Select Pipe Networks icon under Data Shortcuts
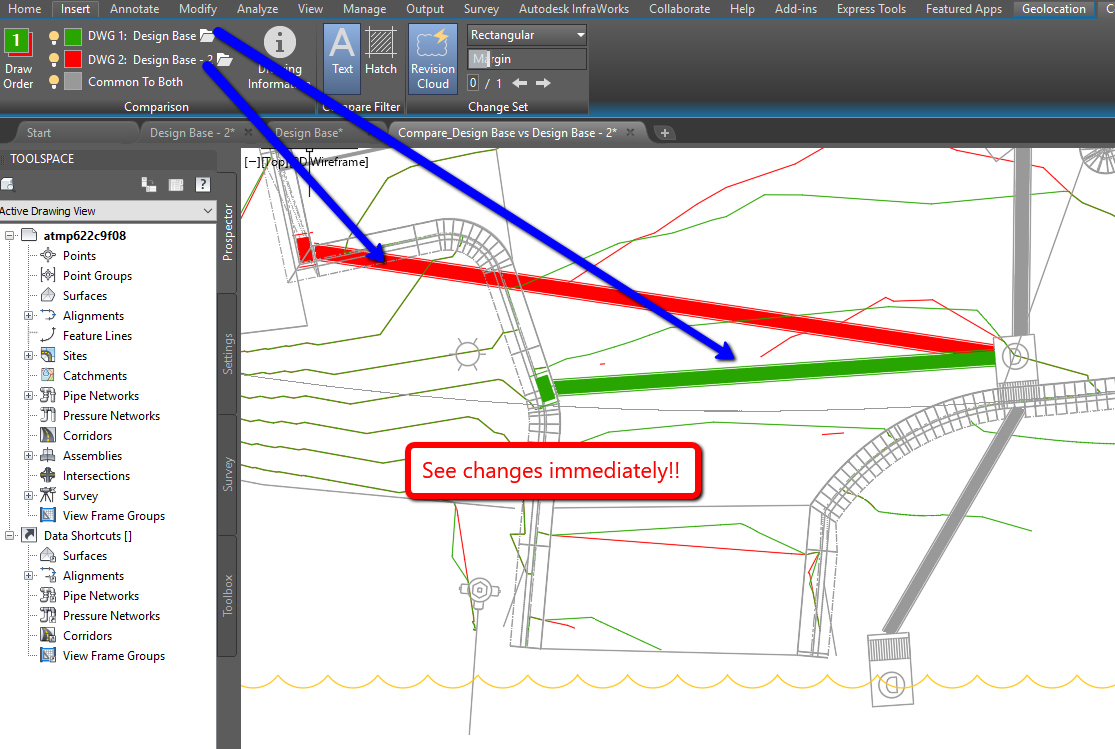Image resolution: width=1115 pixels, height=749 pixels. coord(48,595)
